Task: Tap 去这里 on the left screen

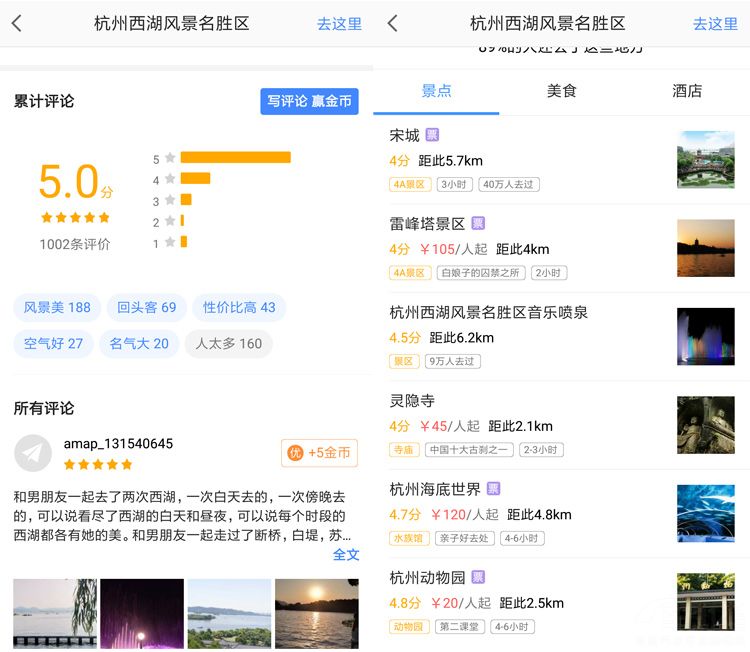Action: [x=339, y=24]
